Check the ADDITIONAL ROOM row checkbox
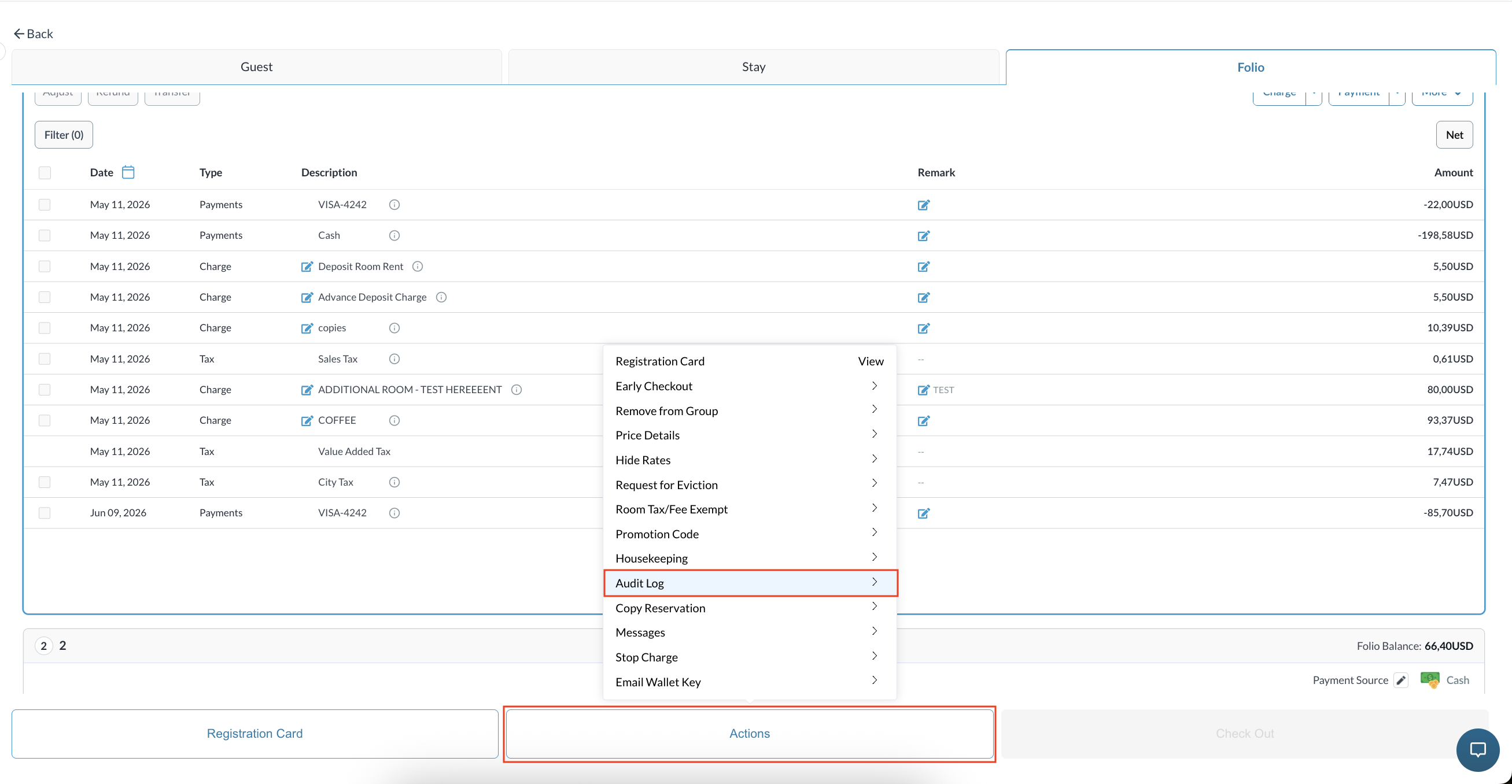Image resolution: width=1512 pixels, height=784 pixels. pos(45,390)
